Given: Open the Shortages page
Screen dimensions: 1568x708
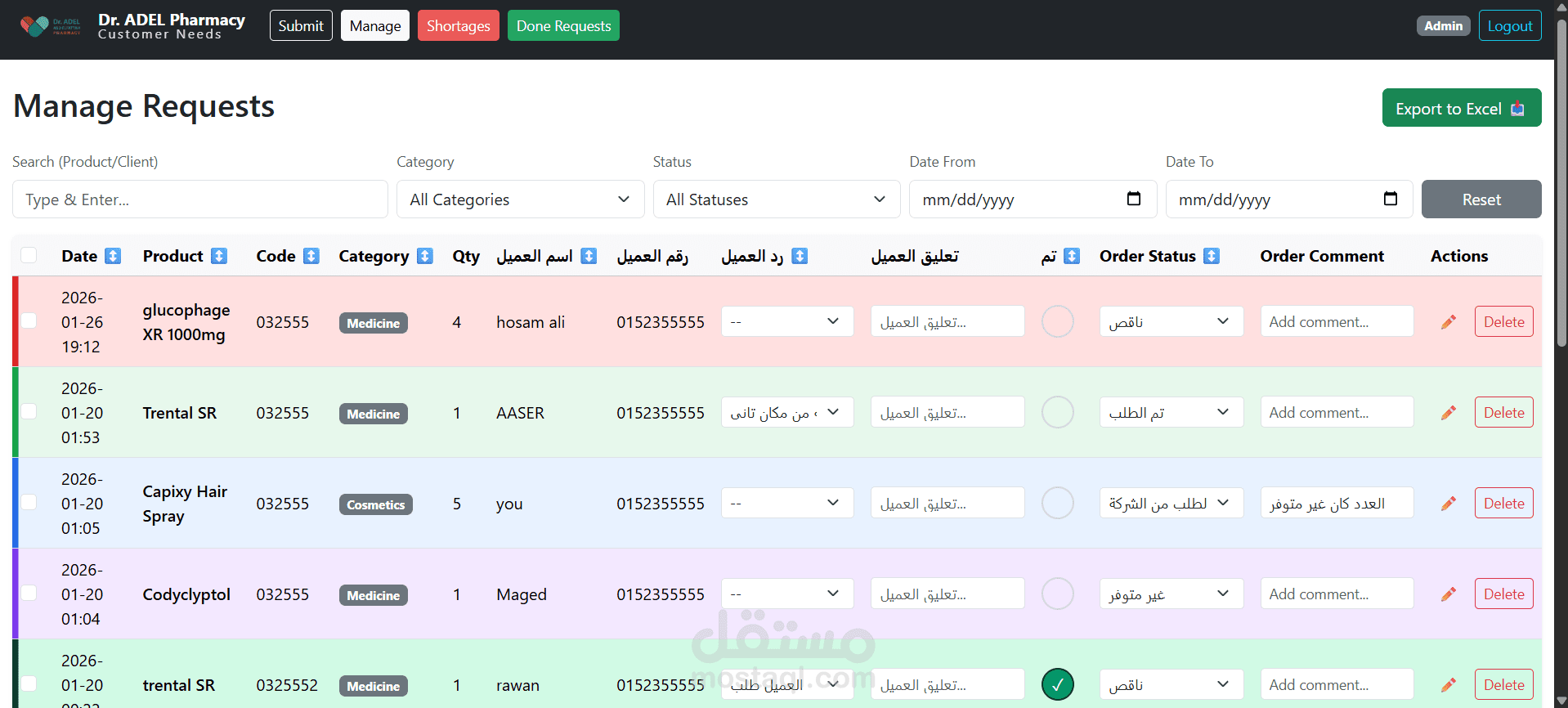Looking at the screenshot, I should tap(459, 25).
